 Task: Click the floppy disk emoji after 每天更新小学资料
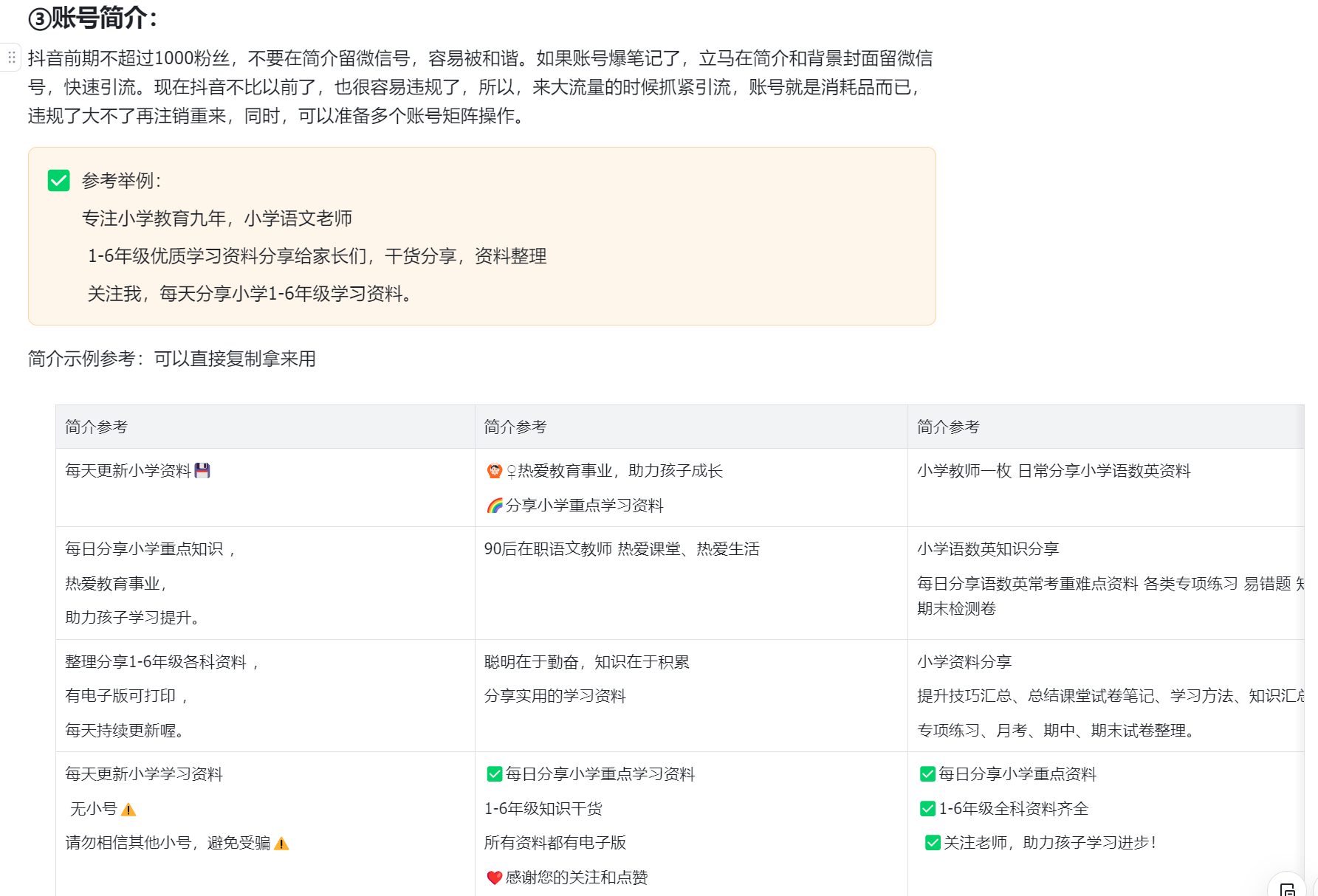[202, 471]
